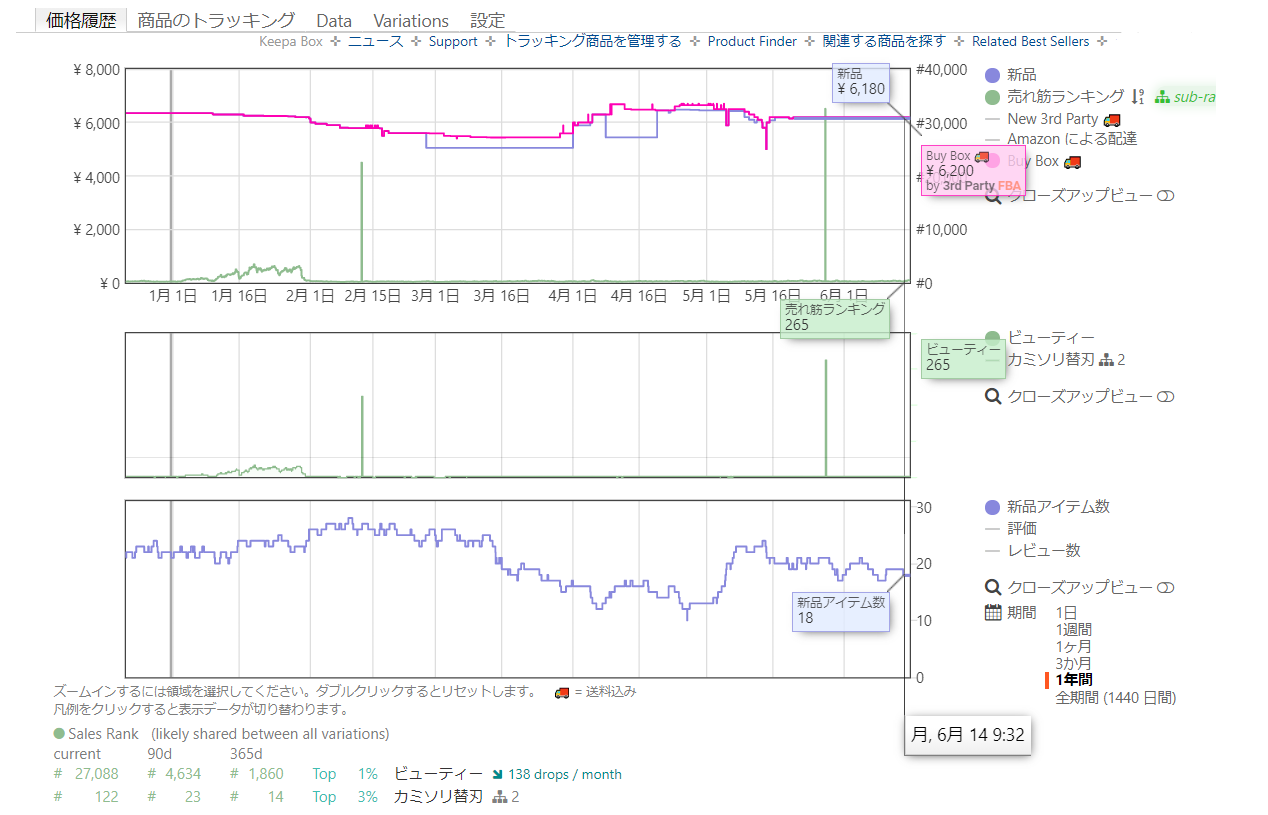This screenshot has width=1268, height=815.
Task: Open Related Best Sellers
Action: (1030, 41)
